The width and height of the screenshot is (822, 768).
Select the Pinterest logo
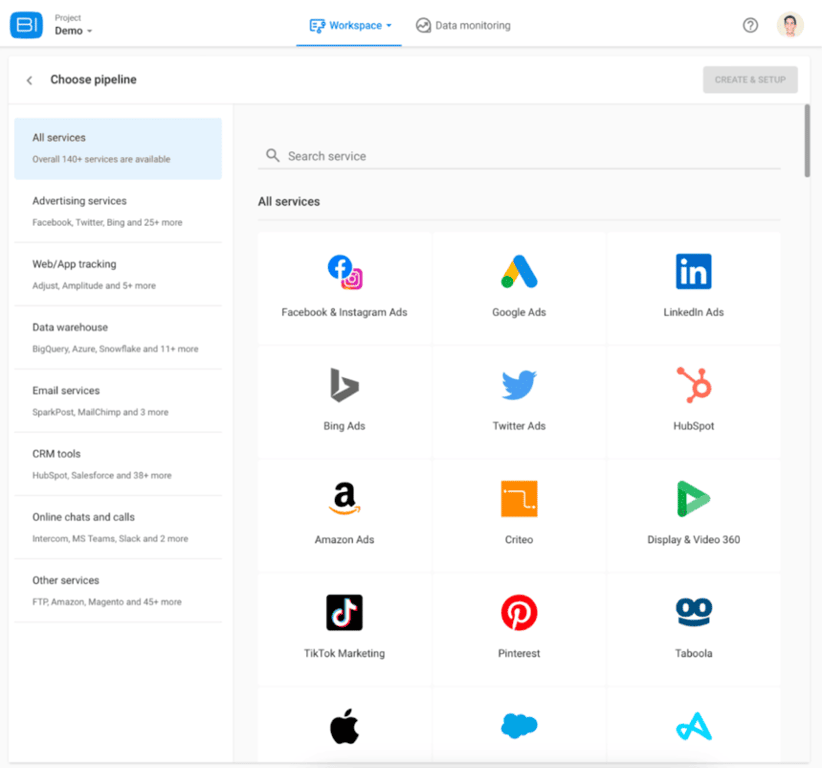pyautogui.click(x=519, y=612)
